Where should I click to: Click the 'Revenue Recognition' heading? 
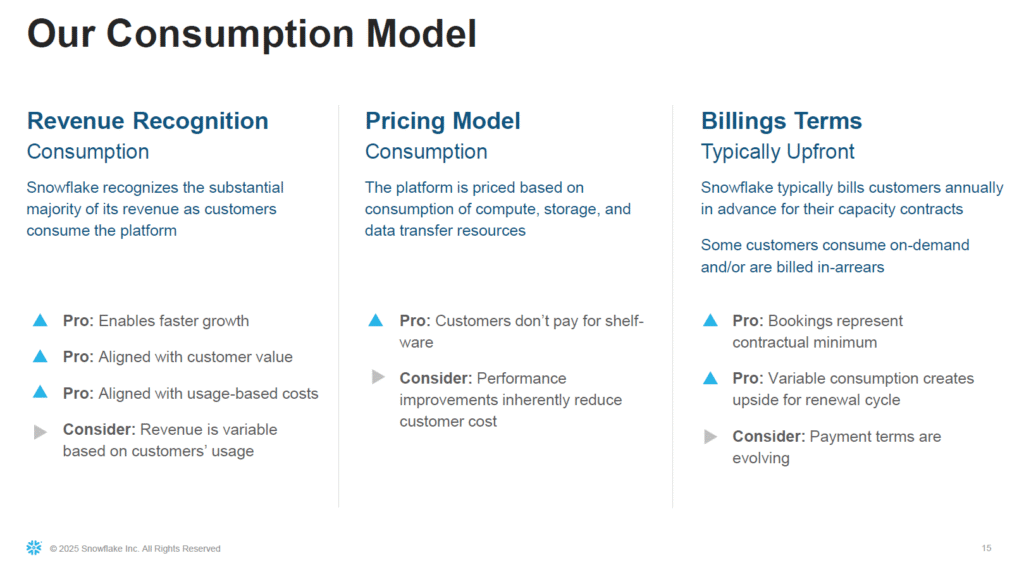tap(148, 121)
